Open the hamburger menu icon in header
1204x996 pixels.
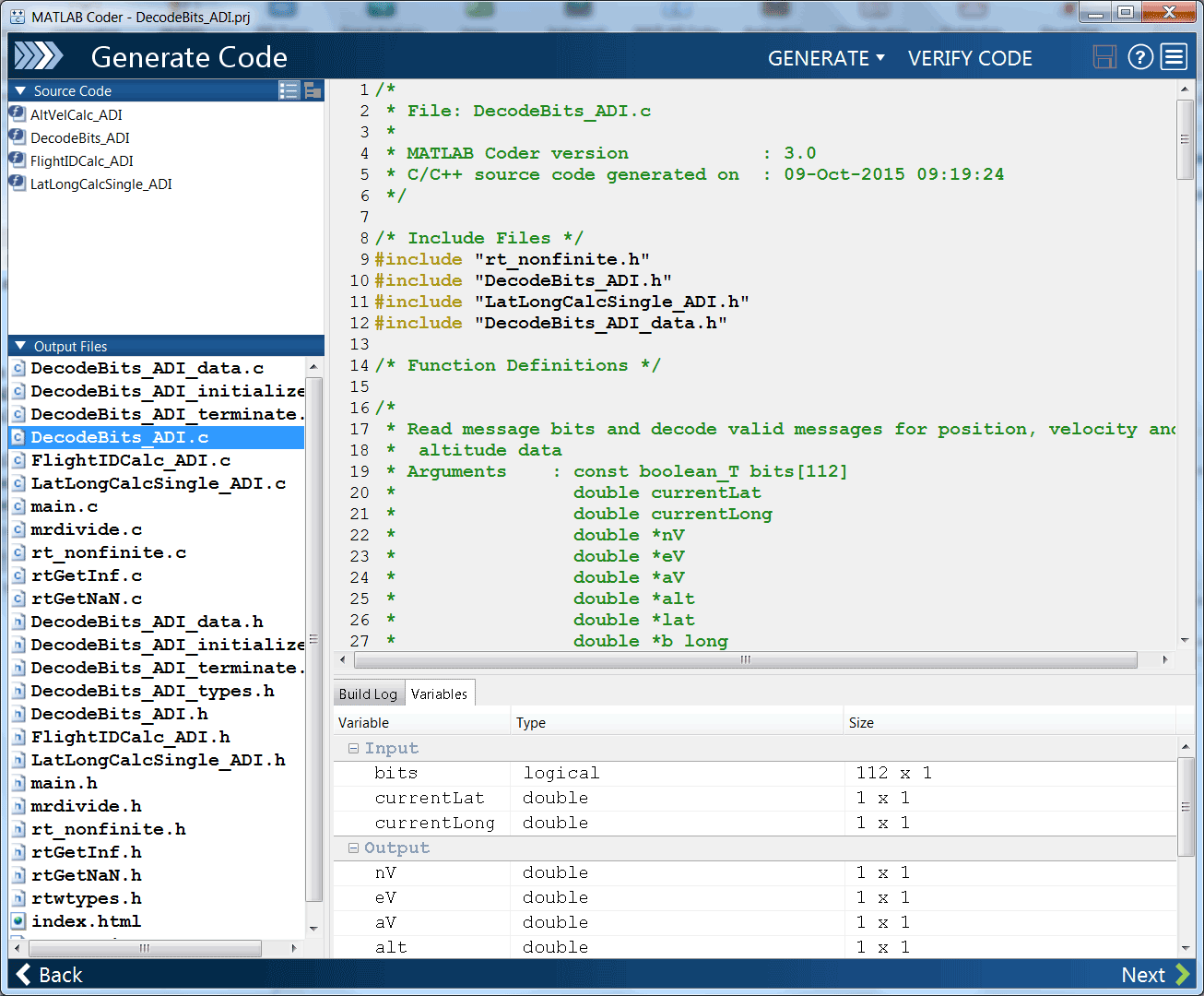coord(1174,57)
